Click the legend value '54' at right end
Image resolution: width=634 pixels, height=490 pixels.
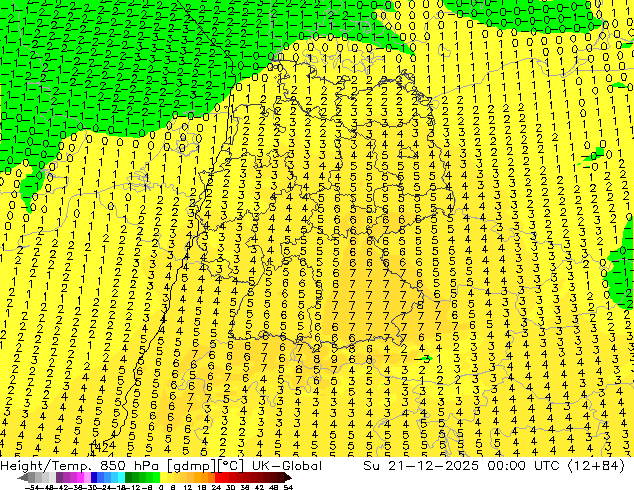pos(288,487)
